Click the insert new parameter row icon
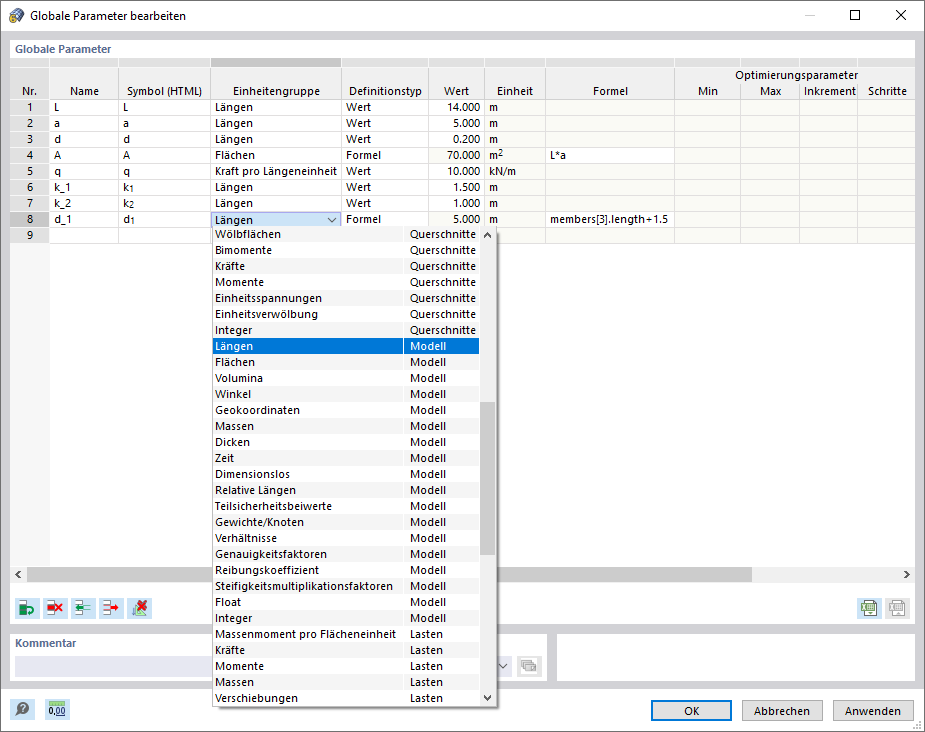Image resolution: width=925 pixels, height=732 pixels. point(27,607)
